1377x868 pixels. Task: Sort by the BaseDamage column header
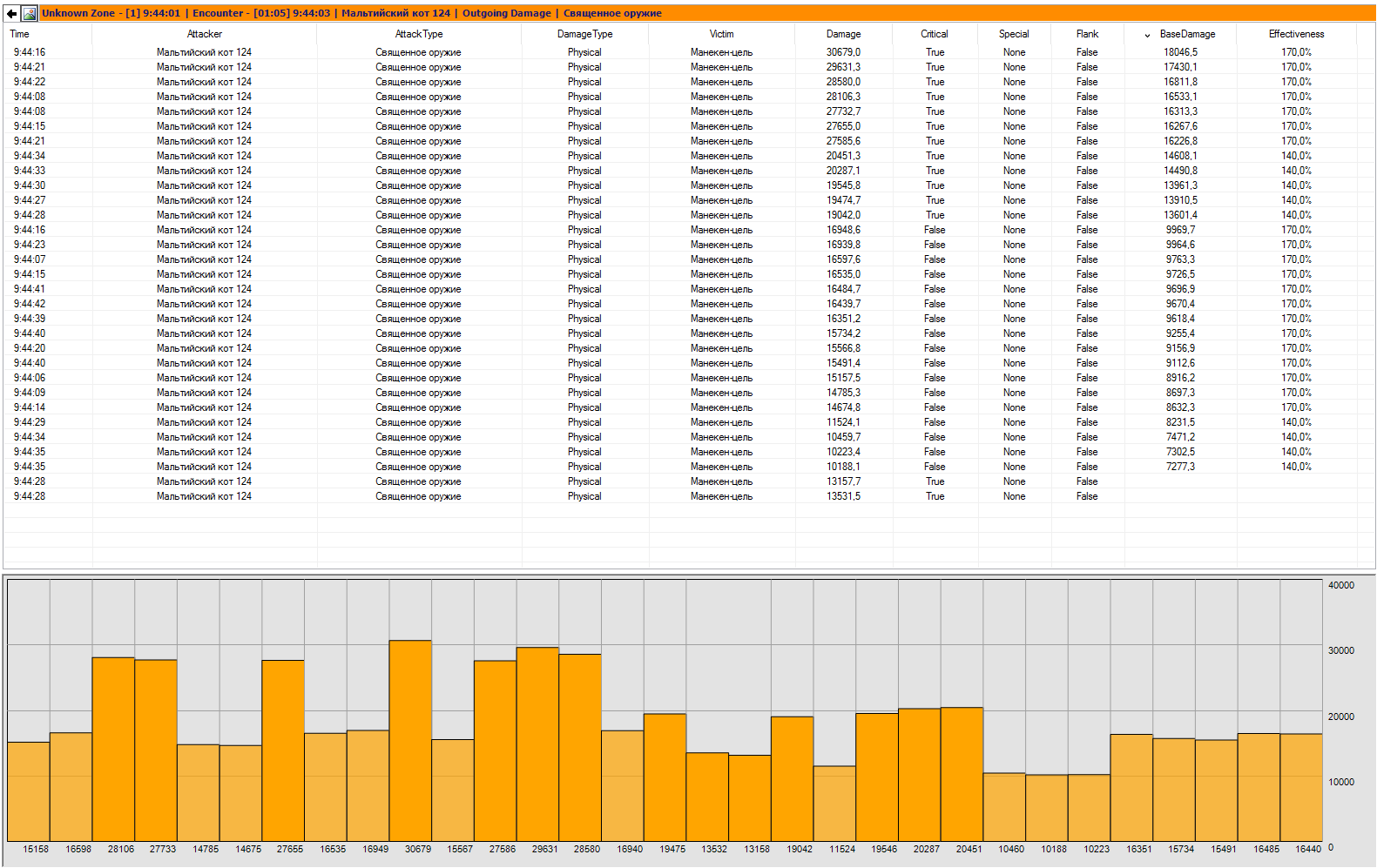[x=1187, y=34]
